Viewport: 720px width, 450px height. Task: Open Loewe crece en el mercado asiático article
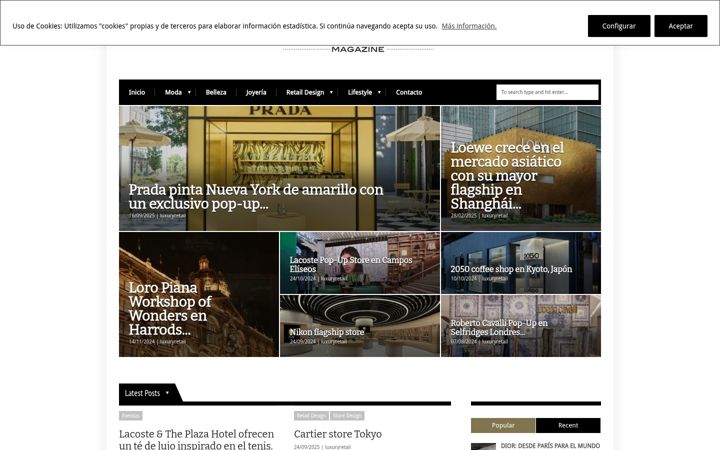(x=507, y=175)
